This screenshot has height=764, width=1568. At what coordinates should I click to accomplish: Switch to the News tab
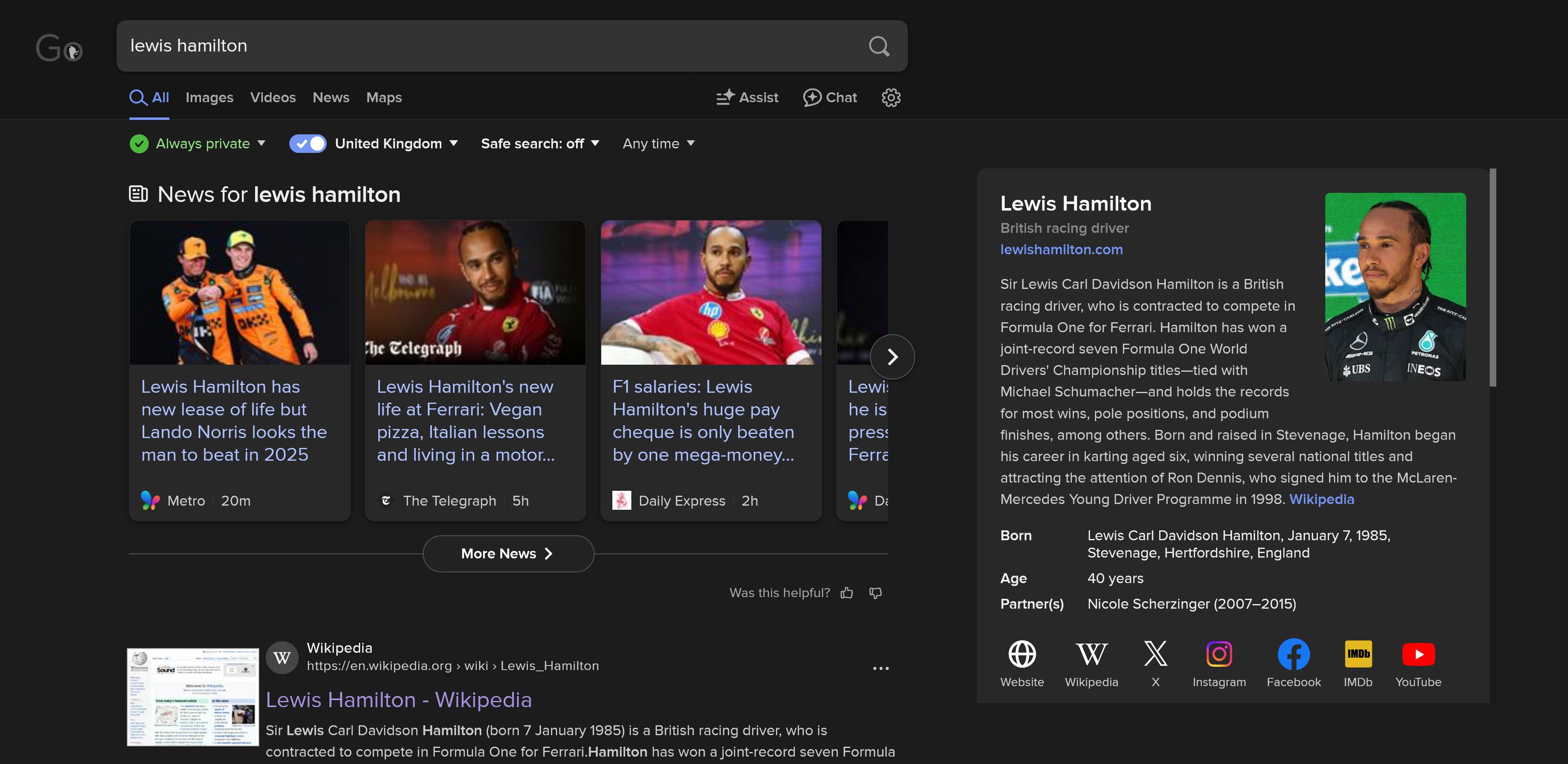click(x=331, y=97)
